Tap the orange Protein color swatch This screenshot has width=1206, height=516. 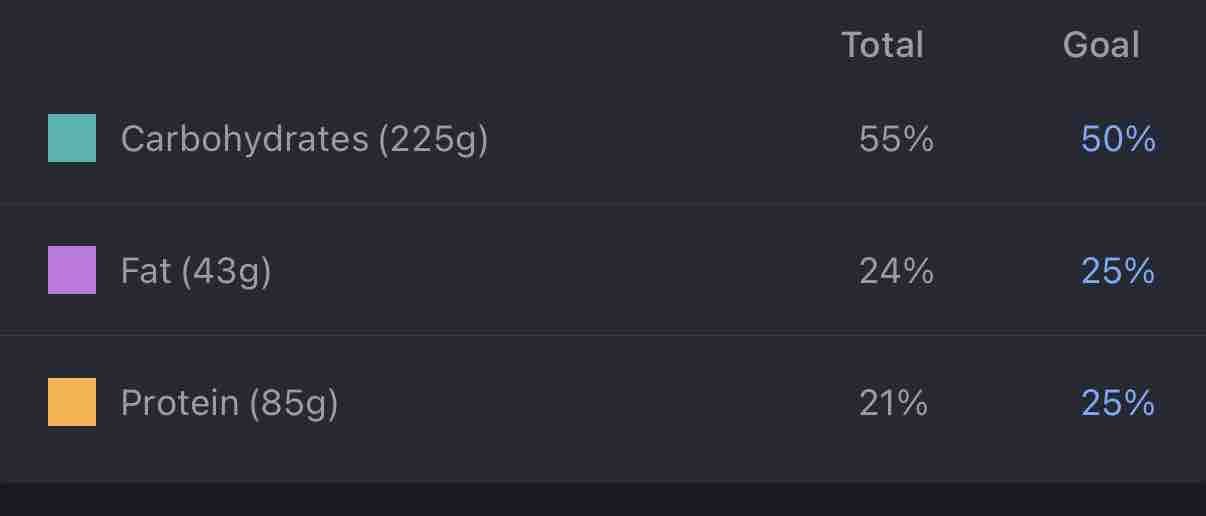(x=72, y=402)
